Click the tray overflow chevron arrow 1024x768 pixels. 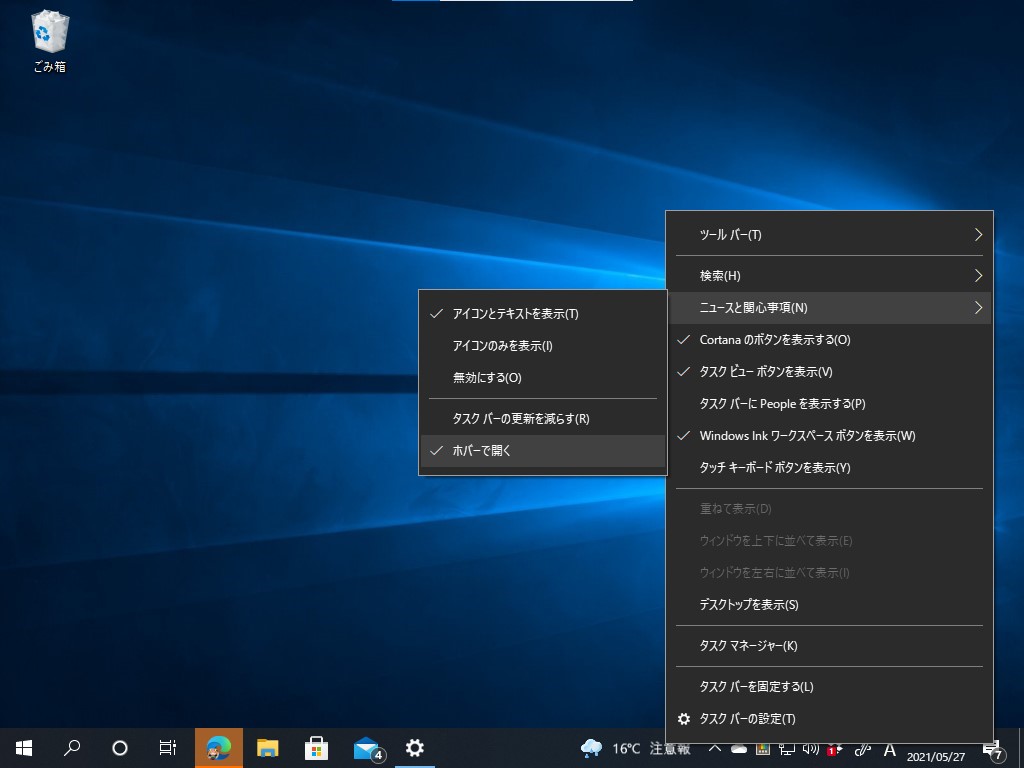[x=713, y=748]
